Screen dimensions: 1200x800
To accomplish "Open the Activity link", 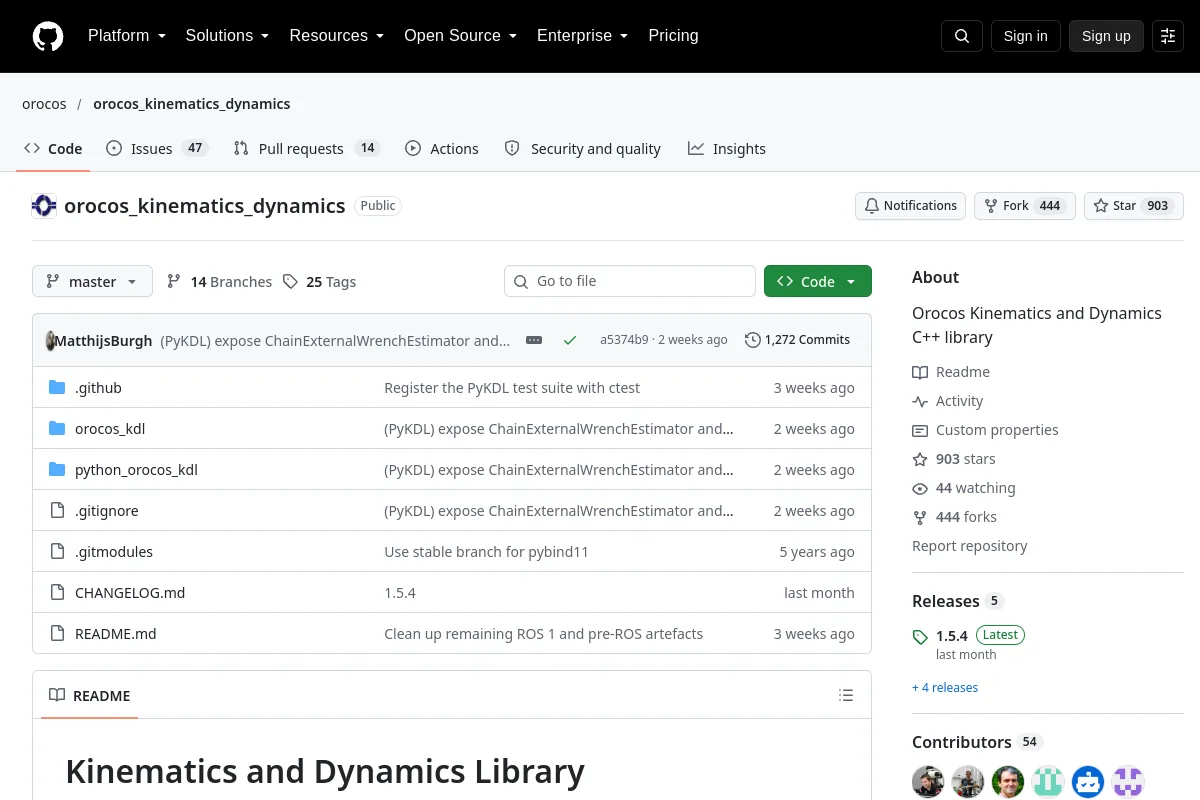I will [x=948, y=401].
